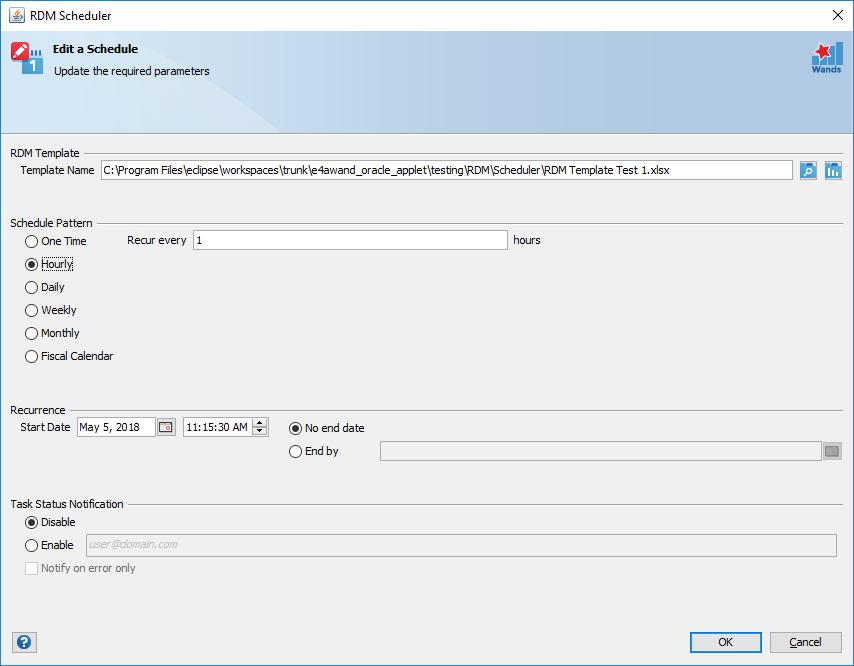Edit the Recur every hours value
Screen dimensions: 854x666
coord(350,240)
